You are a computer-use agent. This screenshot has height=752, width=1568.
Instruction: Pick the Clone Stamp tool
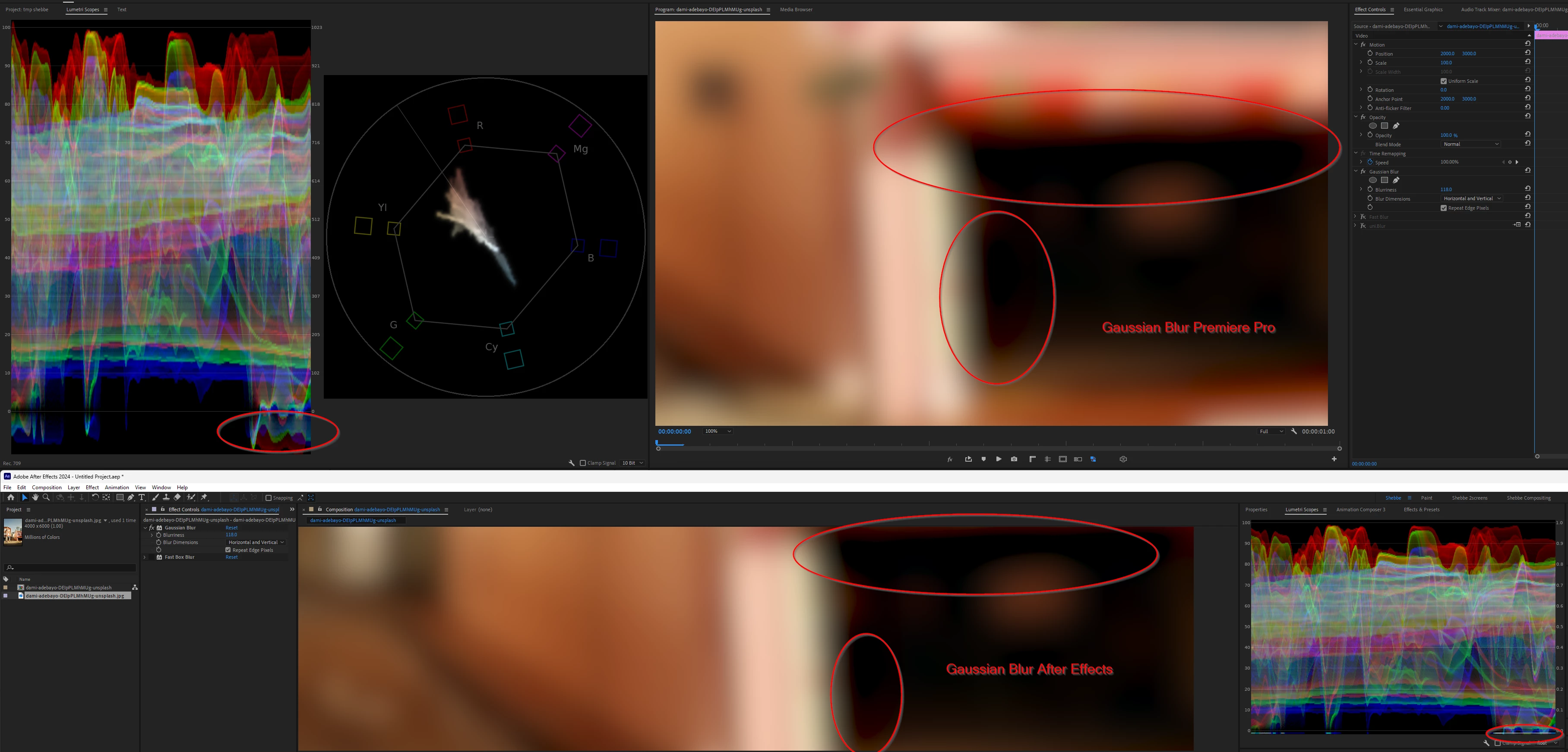pos(166,497)
